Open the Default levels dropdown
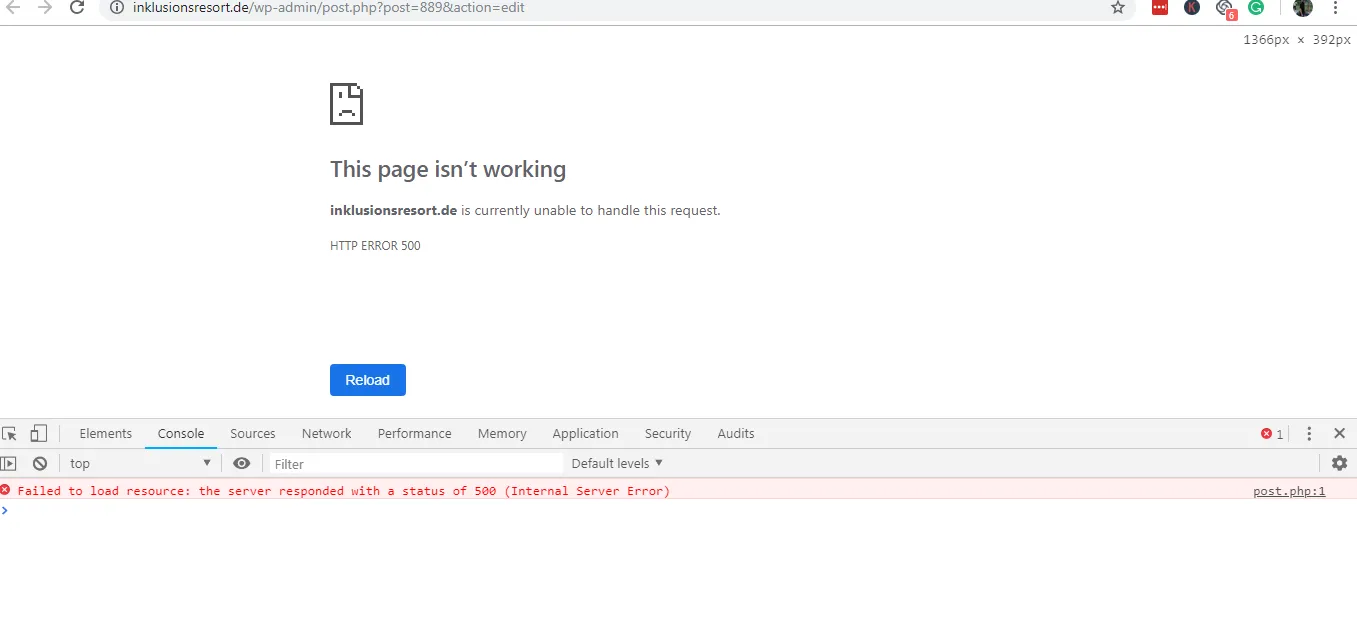Screen dimensions: 1357x623 coord(617,463)
